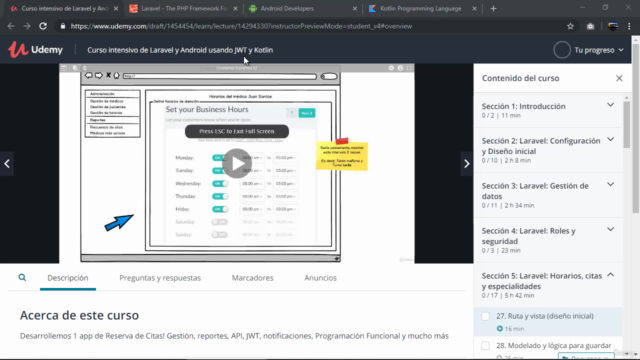Screen dimensions: 640x360
Task: Expand Sección 1: Introducción
Action: 610,105
